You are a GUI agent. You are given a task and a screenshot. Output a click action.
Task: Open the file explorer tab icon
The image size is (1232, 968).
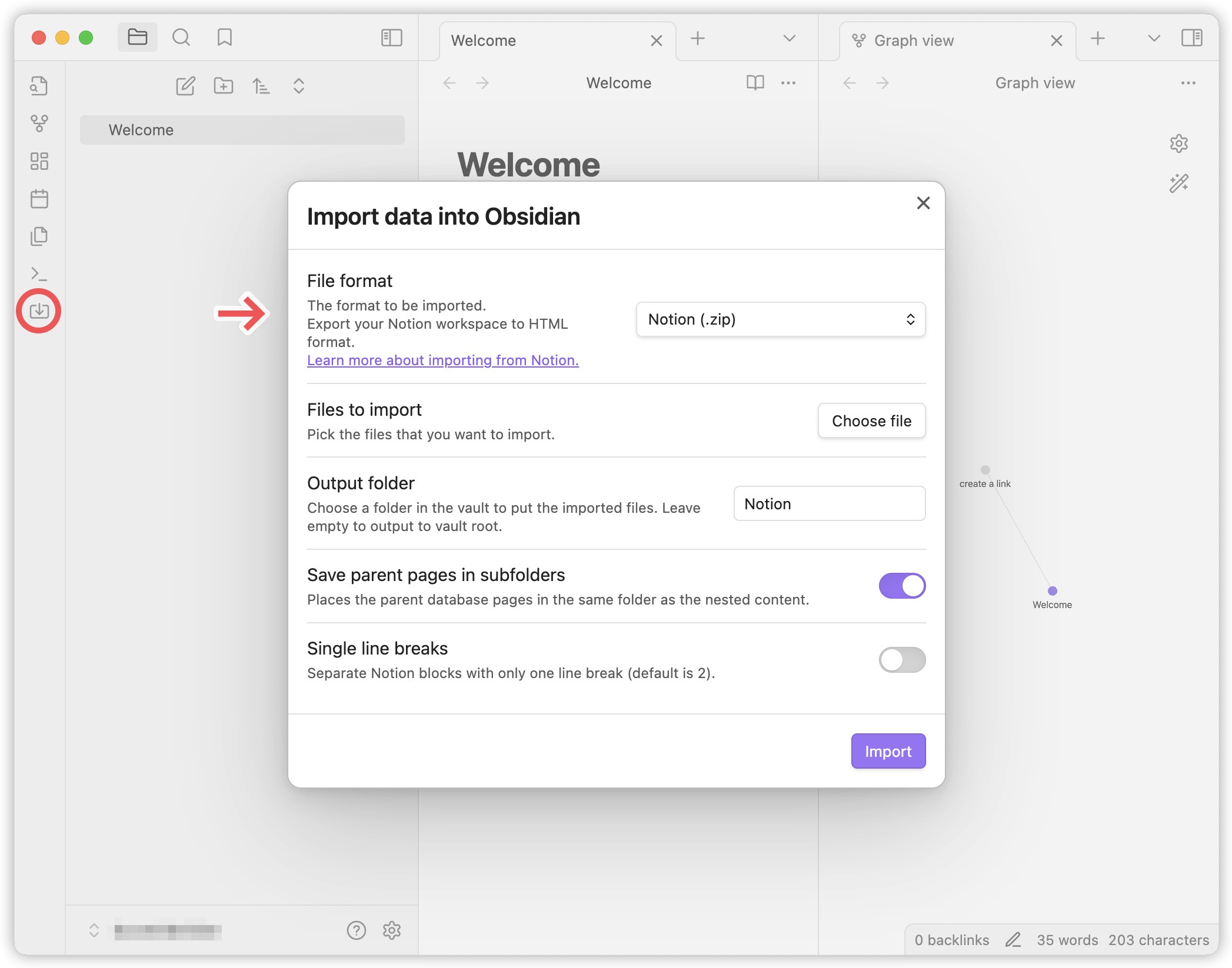(137, 38)
